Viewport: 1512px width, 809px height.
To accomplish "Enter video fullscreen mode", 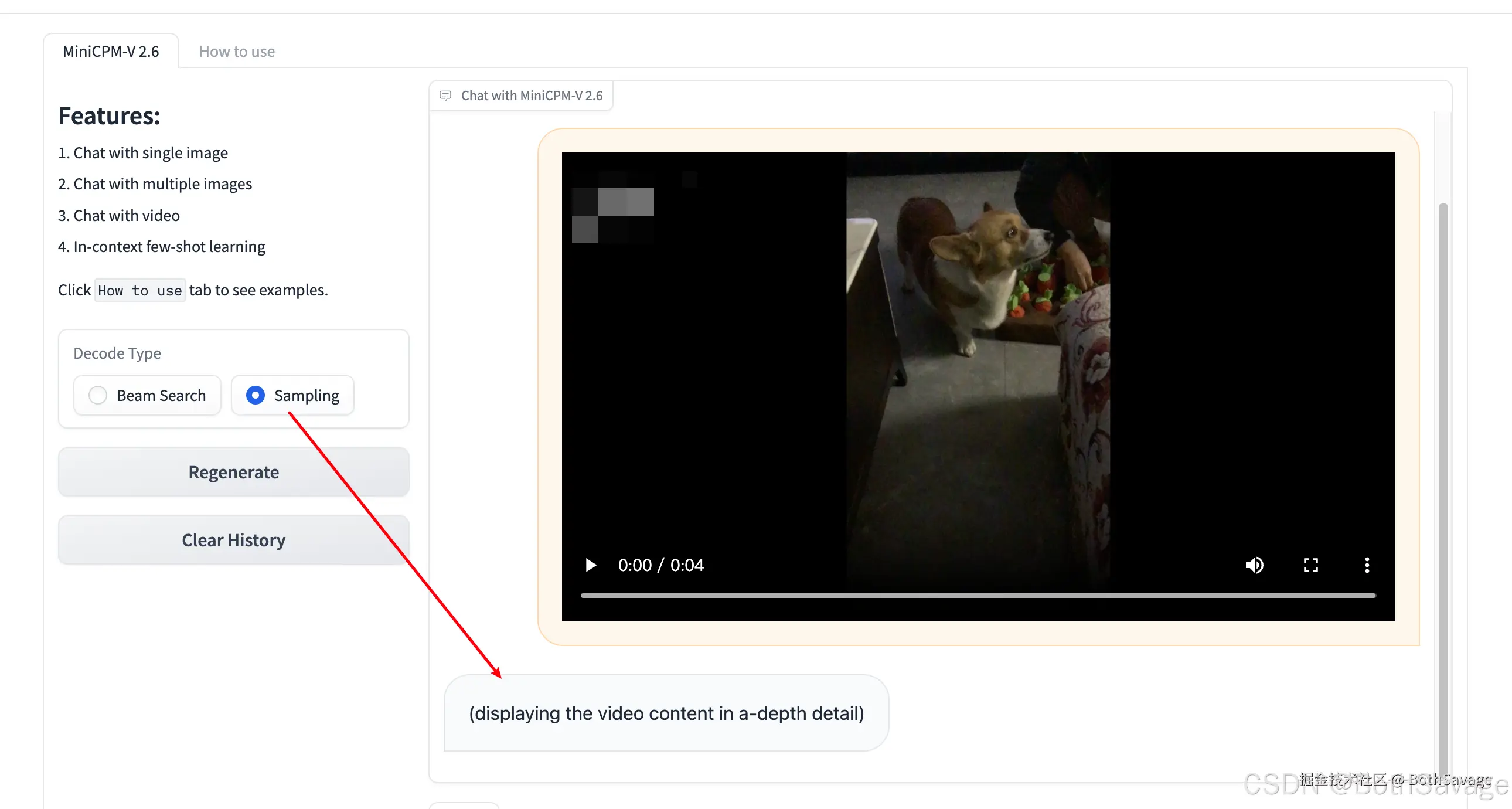I will click(x=1310, y=565).
